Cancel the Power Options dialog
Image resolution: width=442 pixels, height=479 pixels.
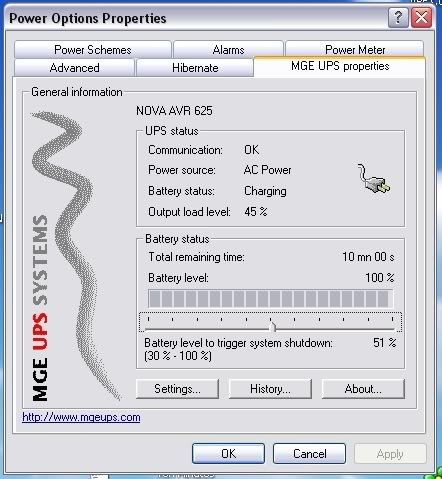pyautogui.click(x=309, y=454)
